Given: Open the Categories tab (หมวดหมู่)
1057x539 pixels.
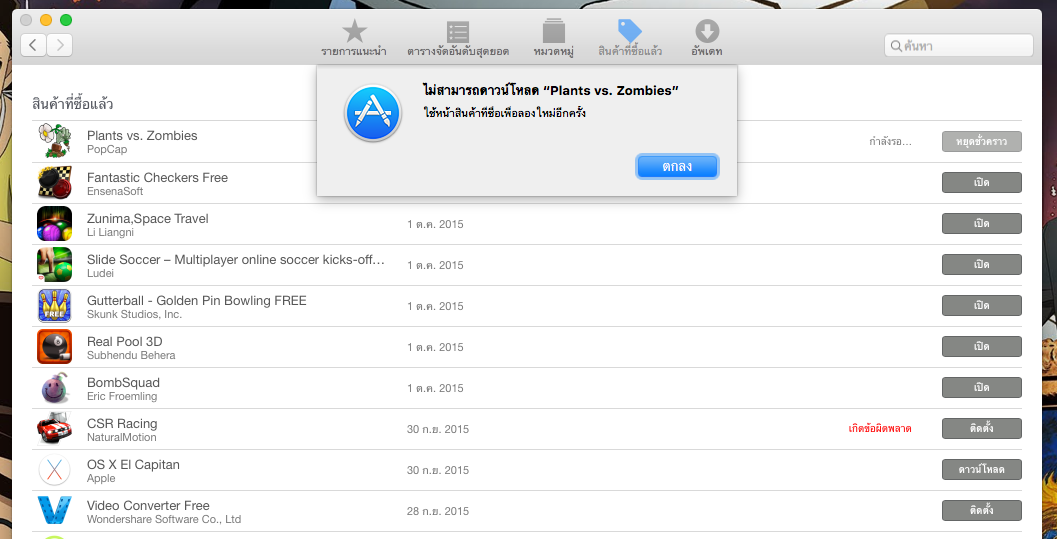Looking at the screenshot, I should point(553,38).
